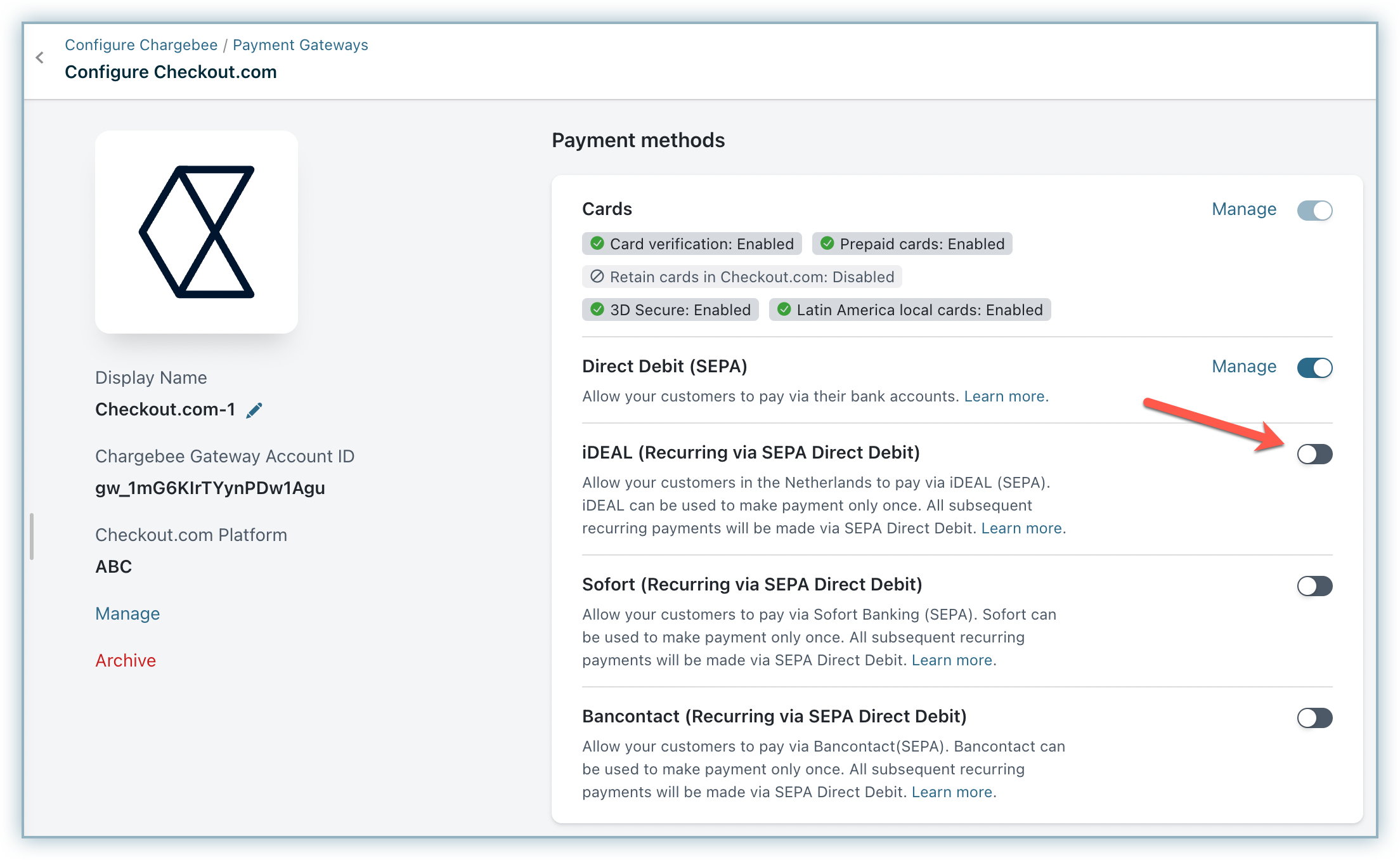Enable the Bancontact payment toggle
The image size is (1400, 860).
(1314, 717)
